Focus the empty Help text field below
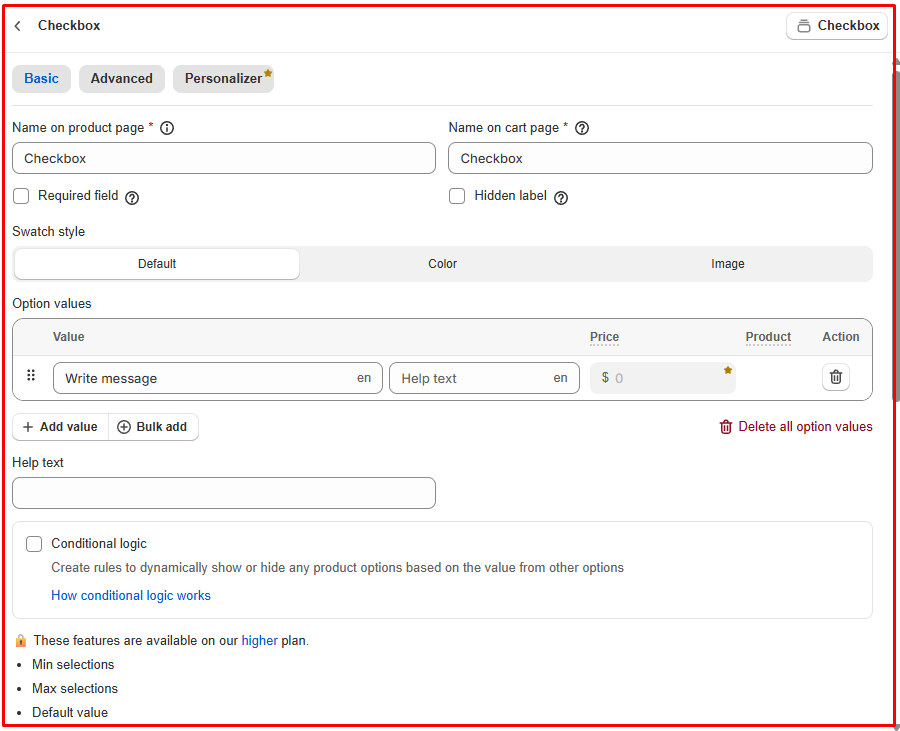900x731 pixels. pyautogui.click(x=224, y=493)
